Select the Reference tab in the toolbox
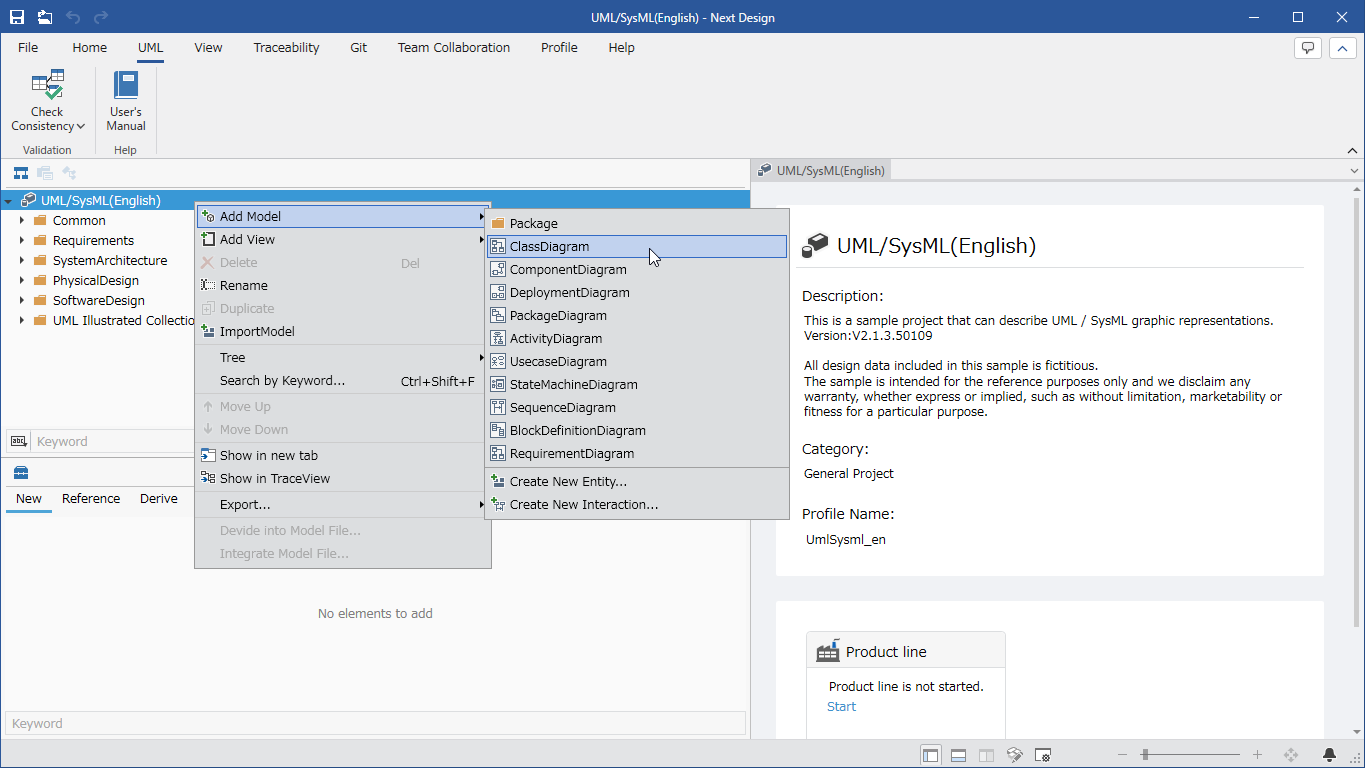 pos(91,498)
